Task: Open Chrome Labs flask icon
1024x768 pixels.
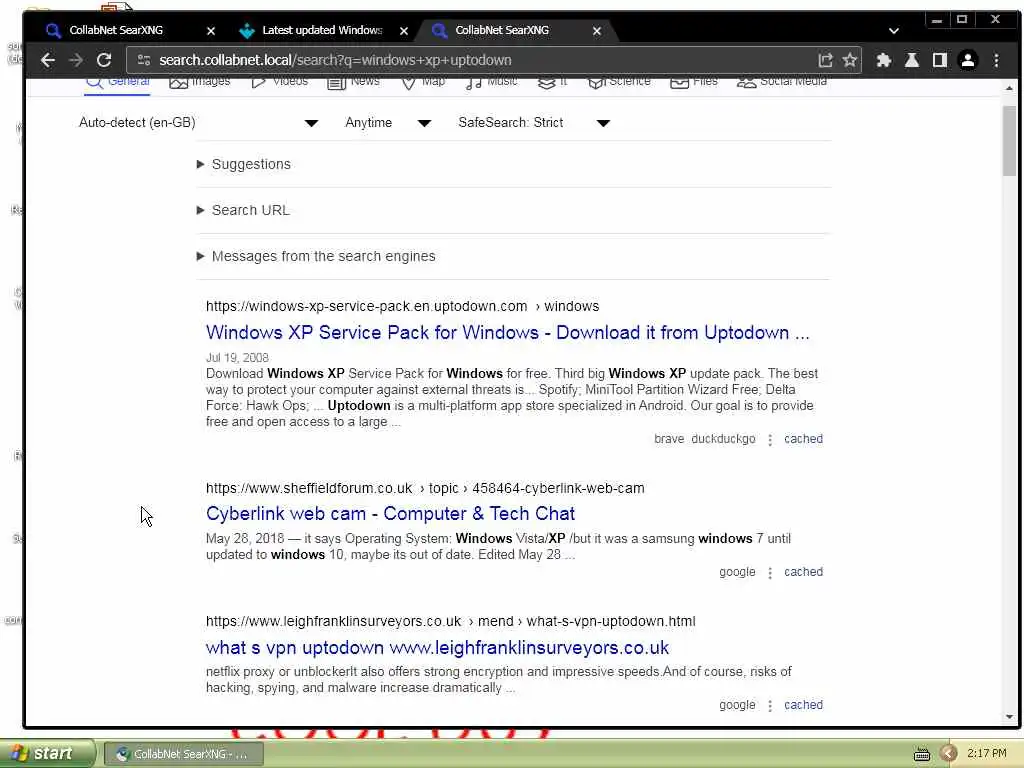Action: click(912, 60)
